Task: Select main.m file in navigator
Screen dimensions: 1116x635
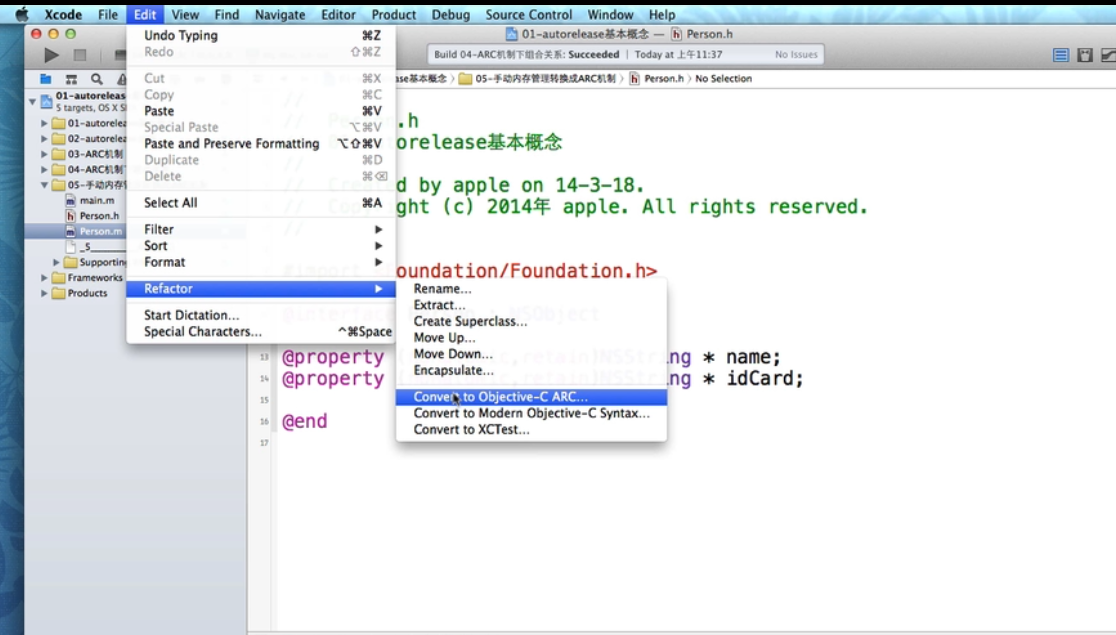Action: coord(96,201)
